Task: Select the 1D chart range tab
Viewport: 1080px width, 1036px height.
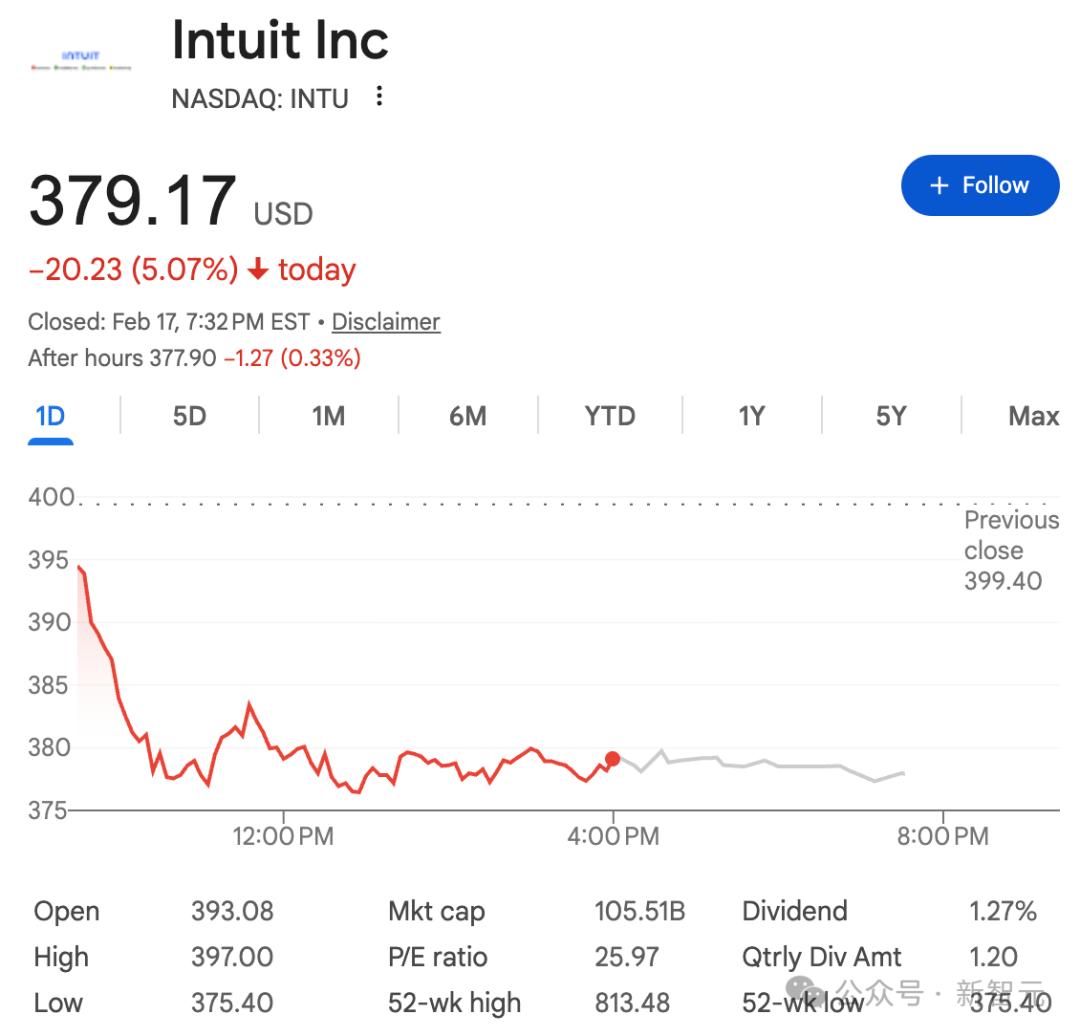Action: [50, 417]
